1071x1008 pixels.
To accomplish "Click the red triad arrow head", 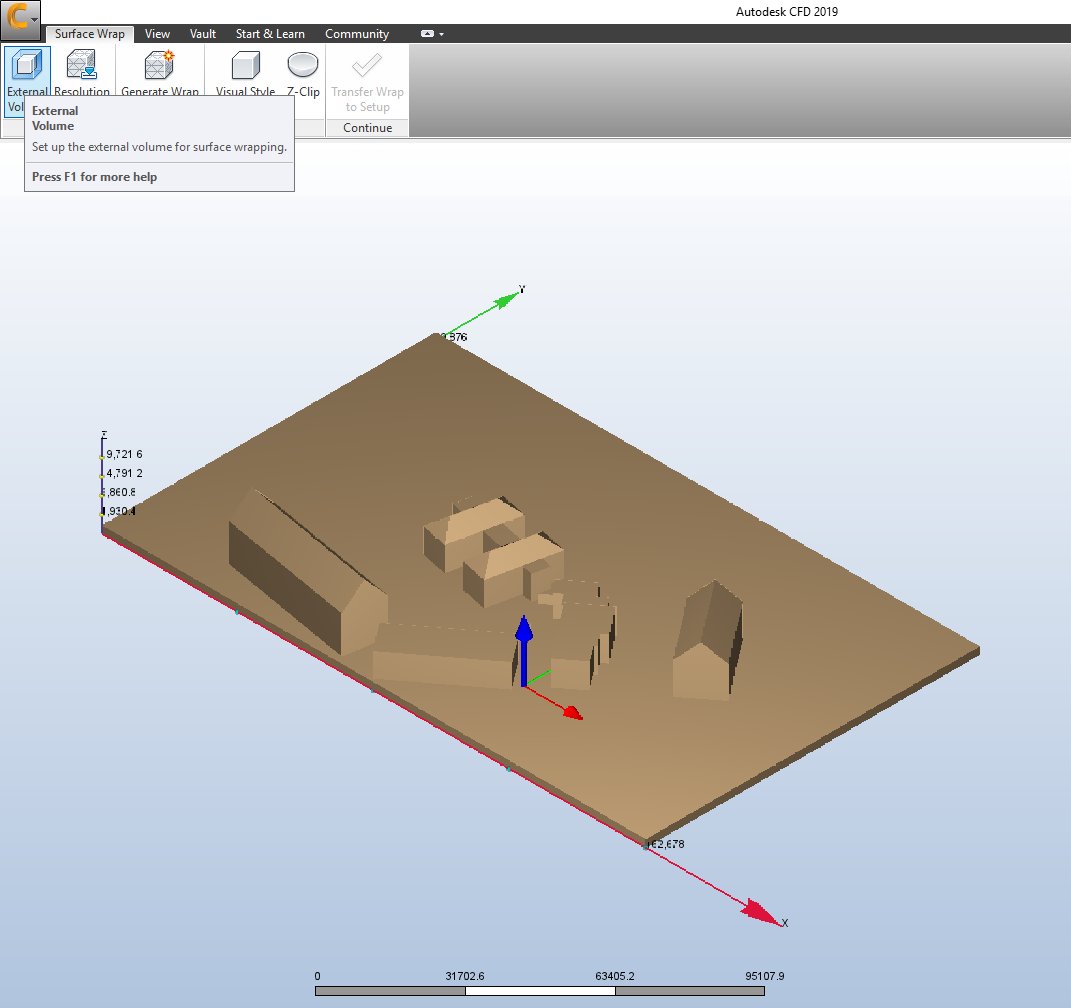I will tap(571, 712).
